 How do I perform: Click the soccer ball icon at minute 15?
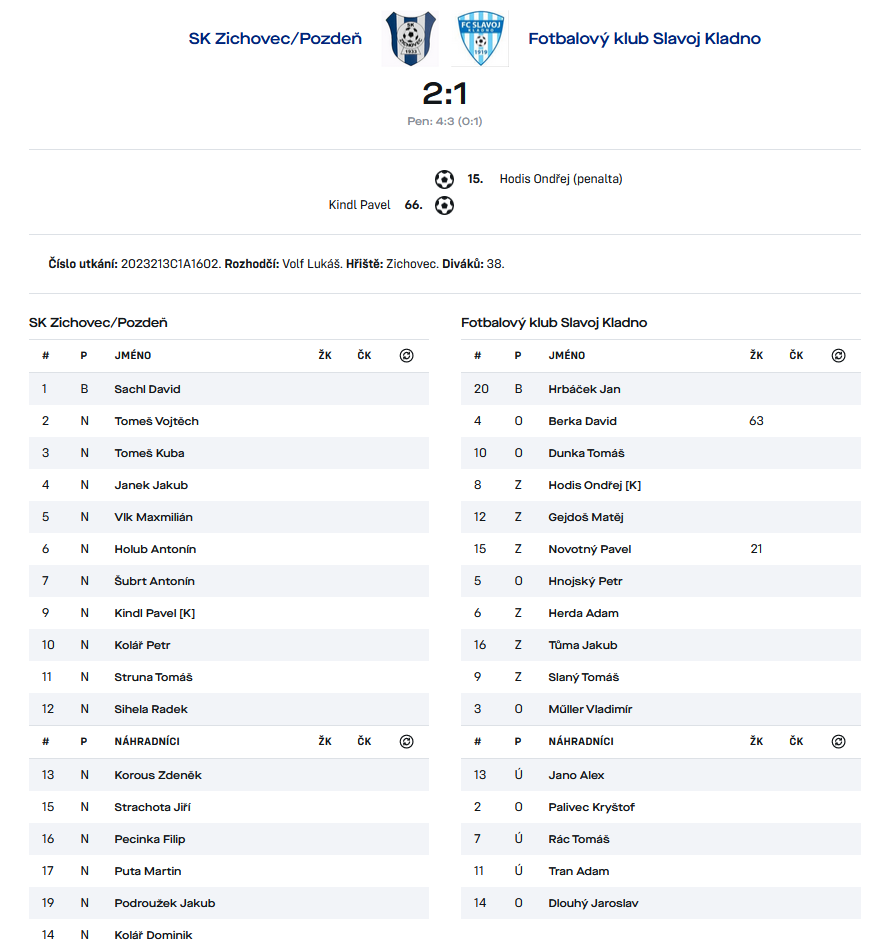point(445,180)
